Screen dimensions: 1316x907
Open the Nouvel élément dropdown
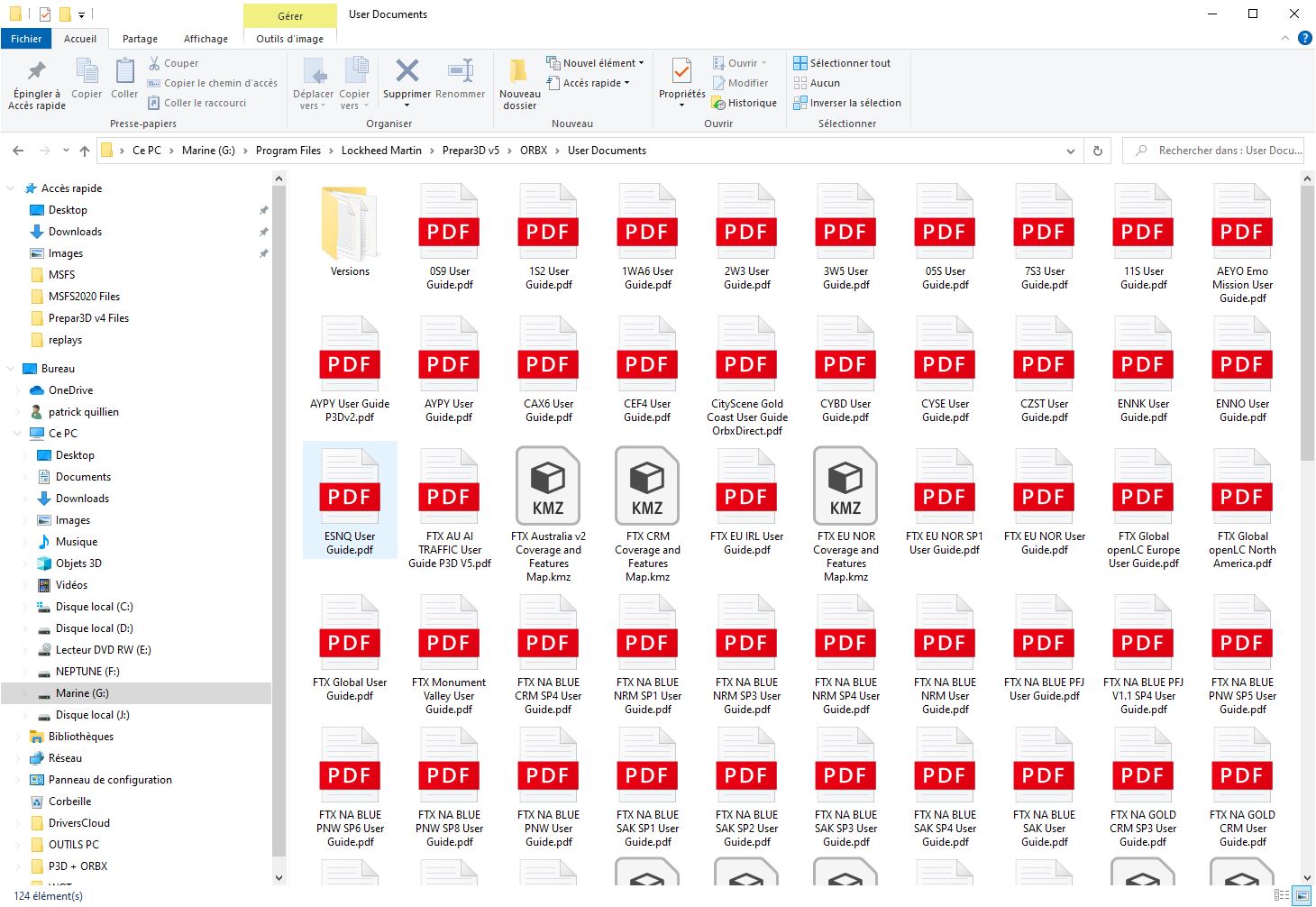pyautogui.click(x=595, y=63)
